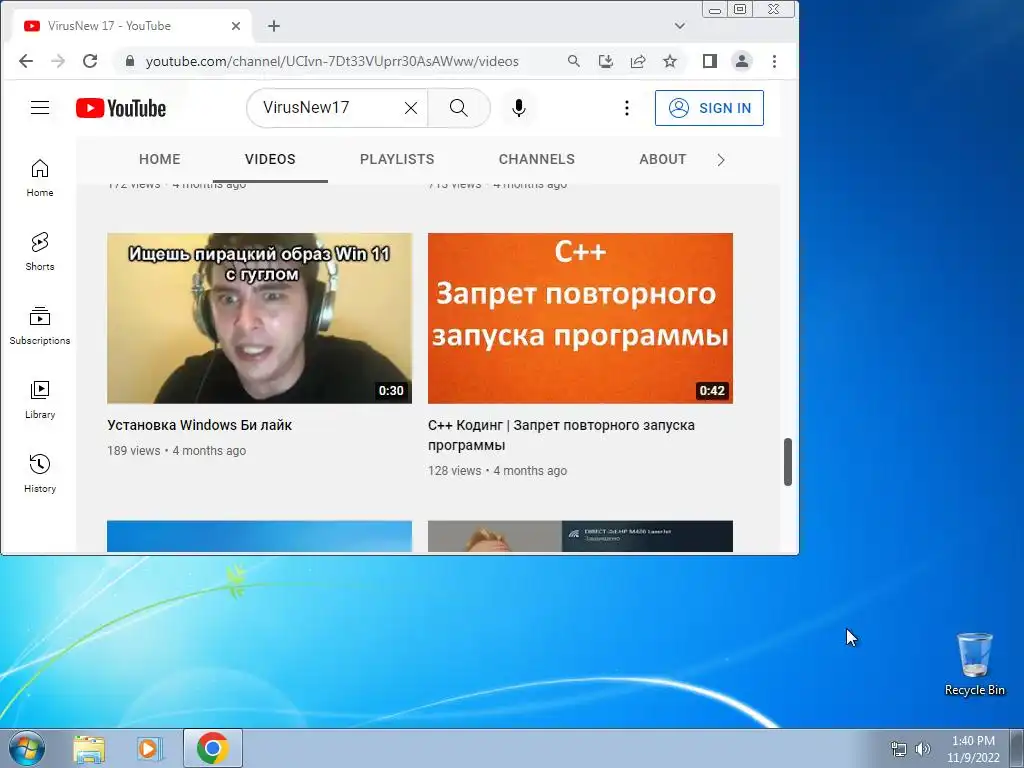Click the zoom magnifier in address bar
The width and height of the screenshot is (1024, 768).
[x=573, y=61]
